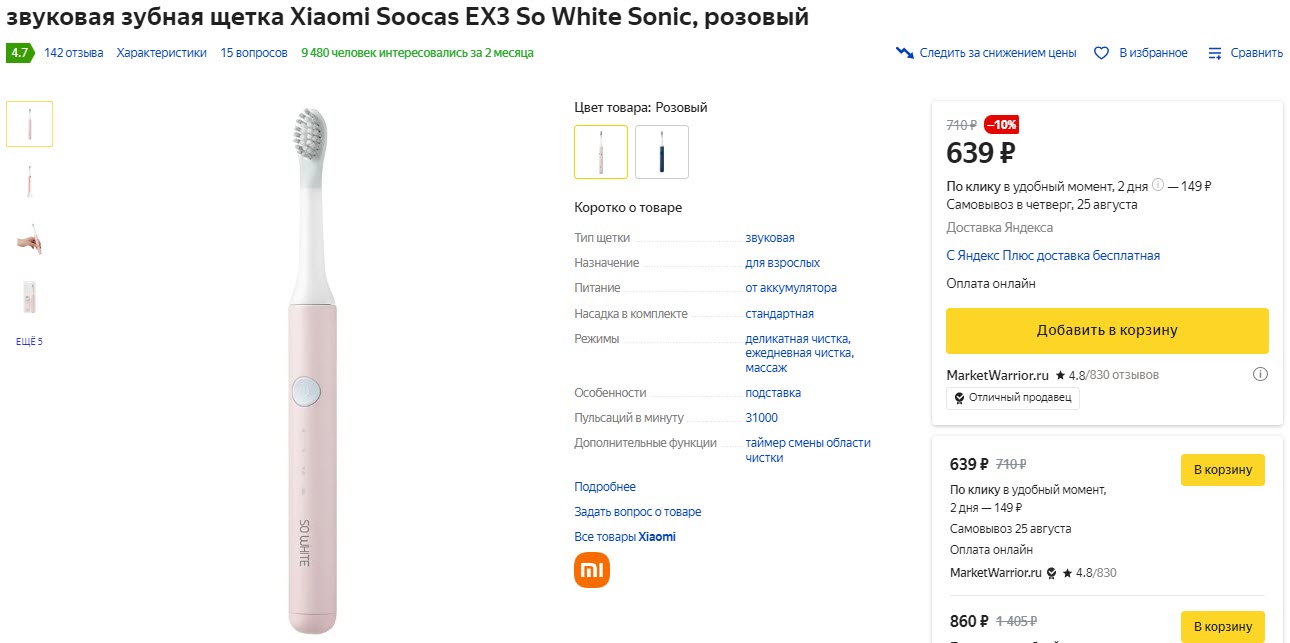Click the звуковая brush type link

pos(768,237)
